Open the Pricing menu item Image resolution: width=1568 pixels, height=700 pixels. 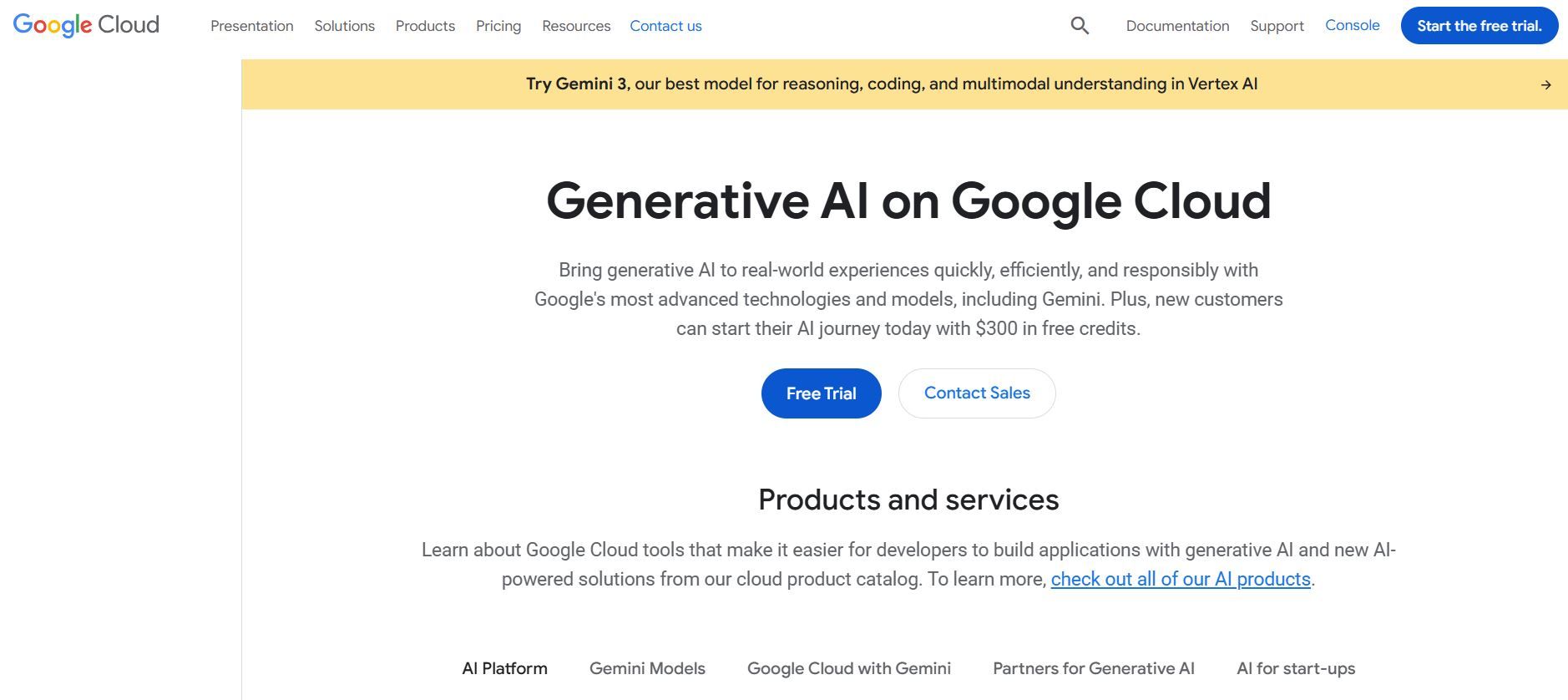pos(498,26)
